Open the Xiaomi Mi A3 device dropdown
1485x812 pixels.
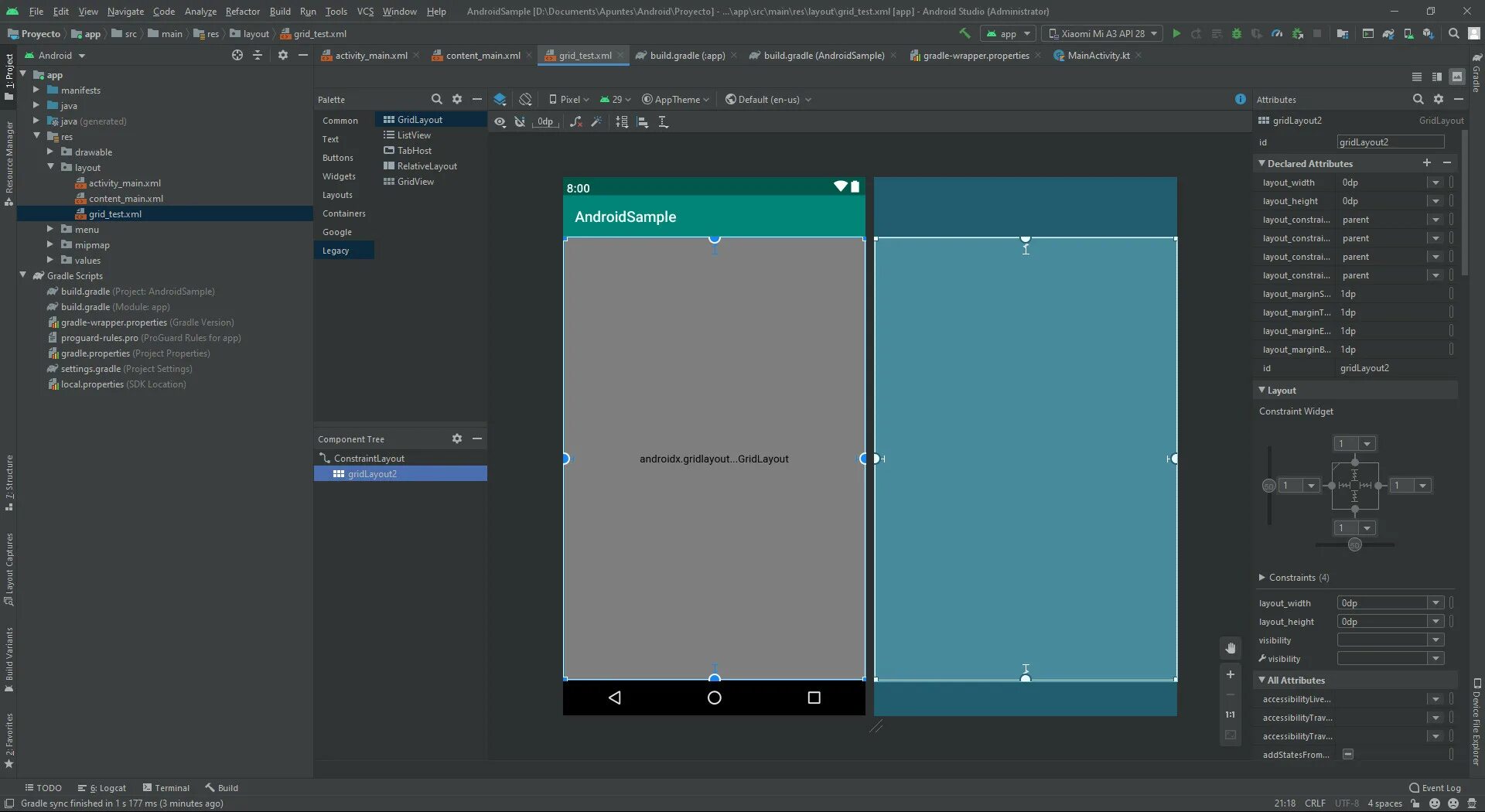1102,34
